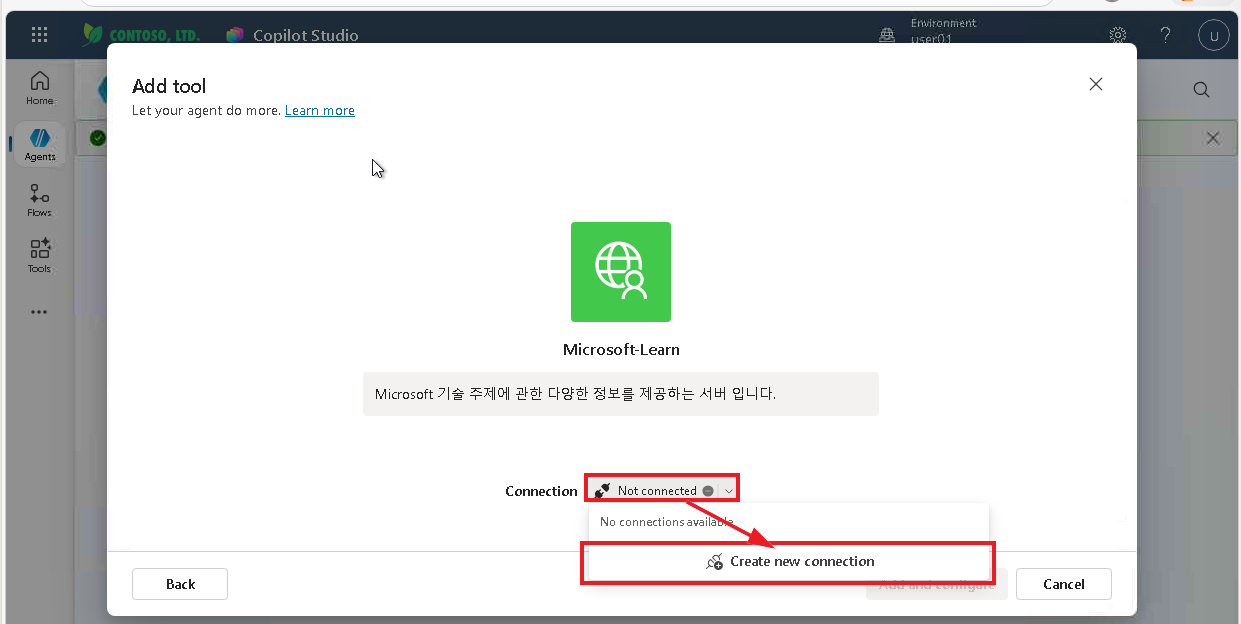Go to Home in the sidebar
The width and height of the screenshot is (1241, 624).
click(x=40, y=88)
